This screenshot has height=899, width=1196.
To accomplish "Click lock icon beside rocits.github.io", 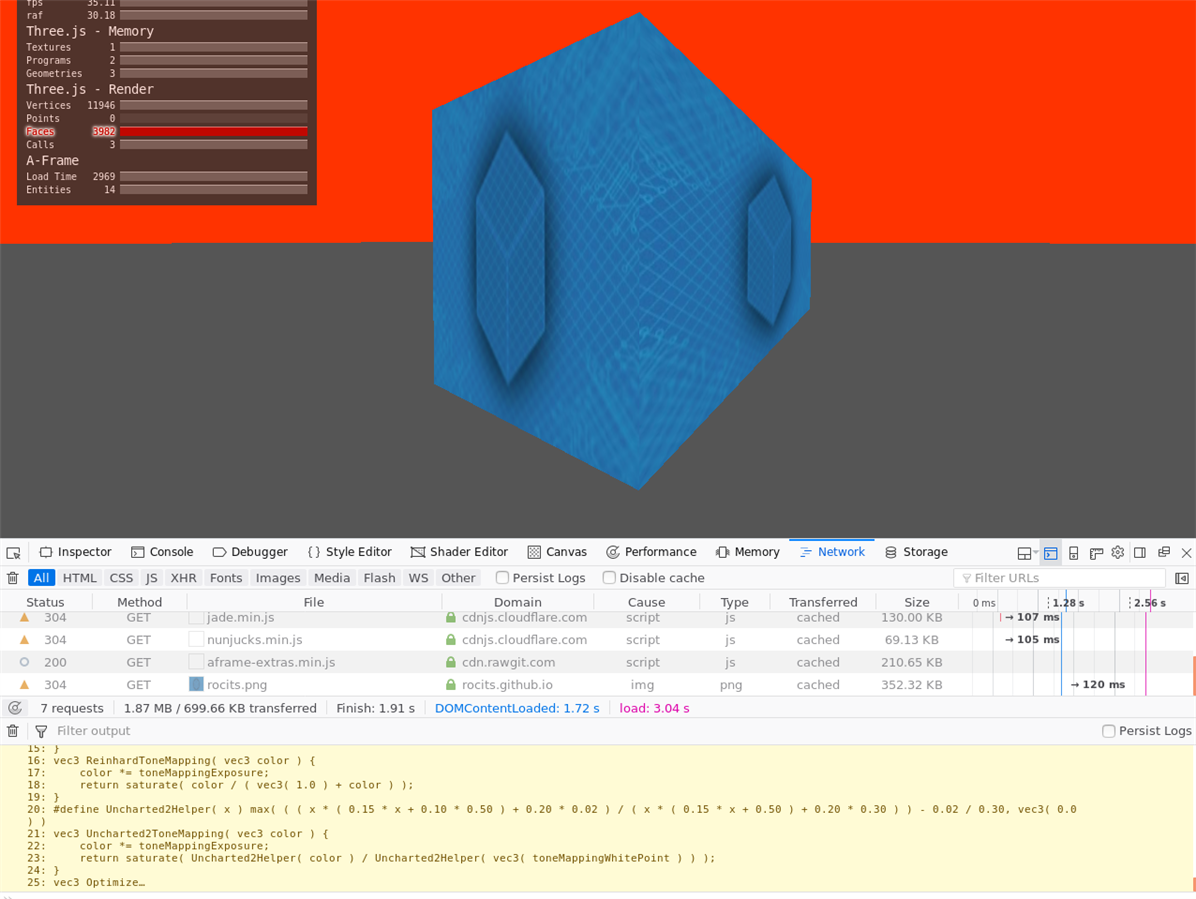I will 451,685.
